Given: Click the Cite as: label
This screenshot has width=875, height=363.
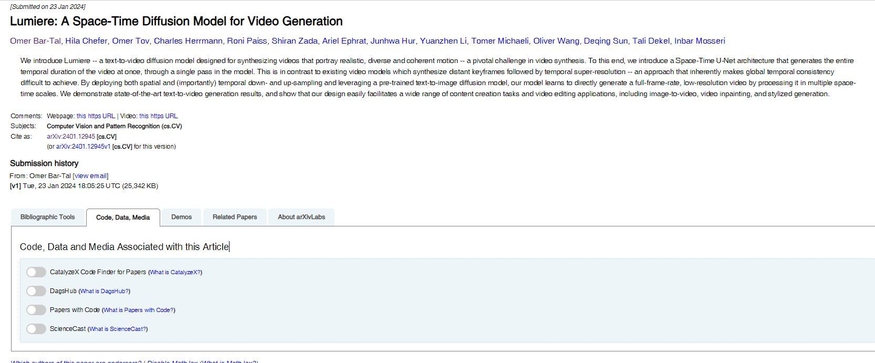Looking at the screenshot, I should pyautogui.click(x=22, y=136).
